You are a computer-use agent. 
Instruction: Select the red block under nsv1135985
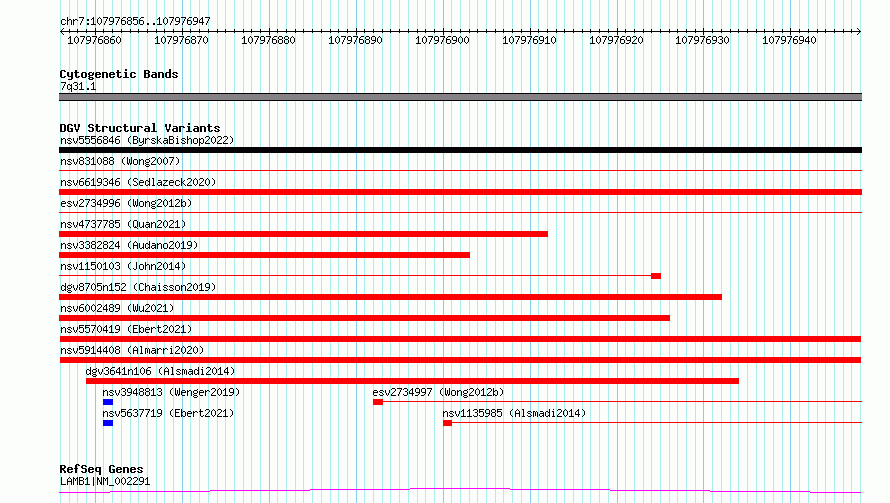[447, 423]
